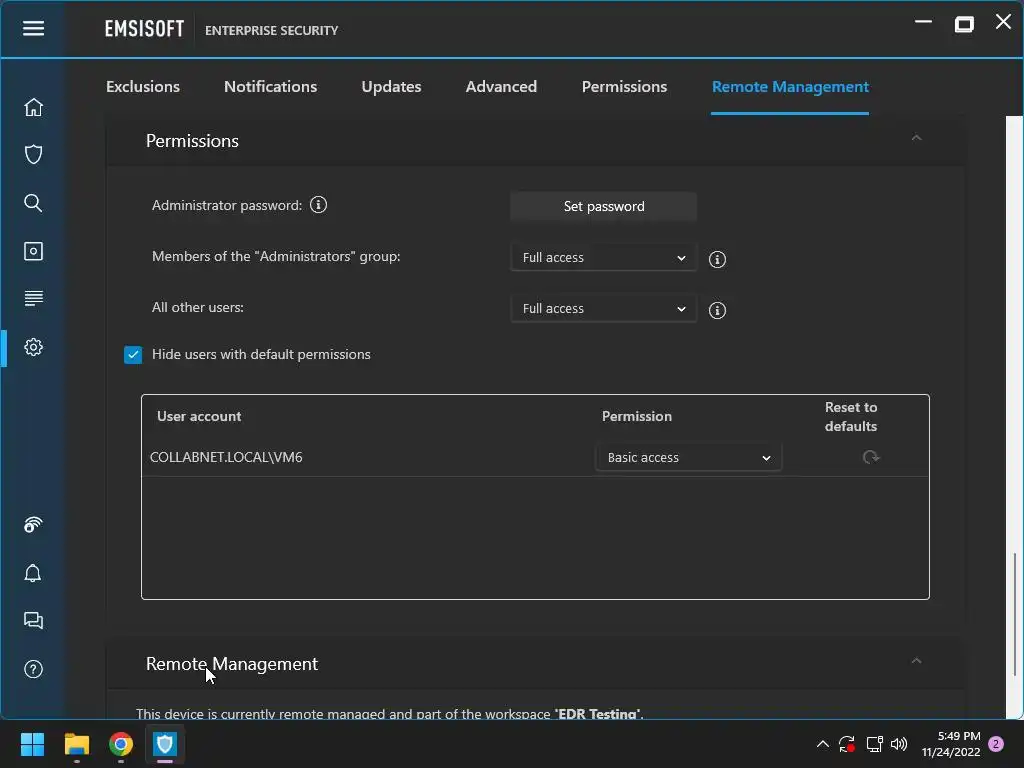The height and width of the screenshot is (768, 1024).
Task: Switch to the Notifications tab
Action: (270, 87)
